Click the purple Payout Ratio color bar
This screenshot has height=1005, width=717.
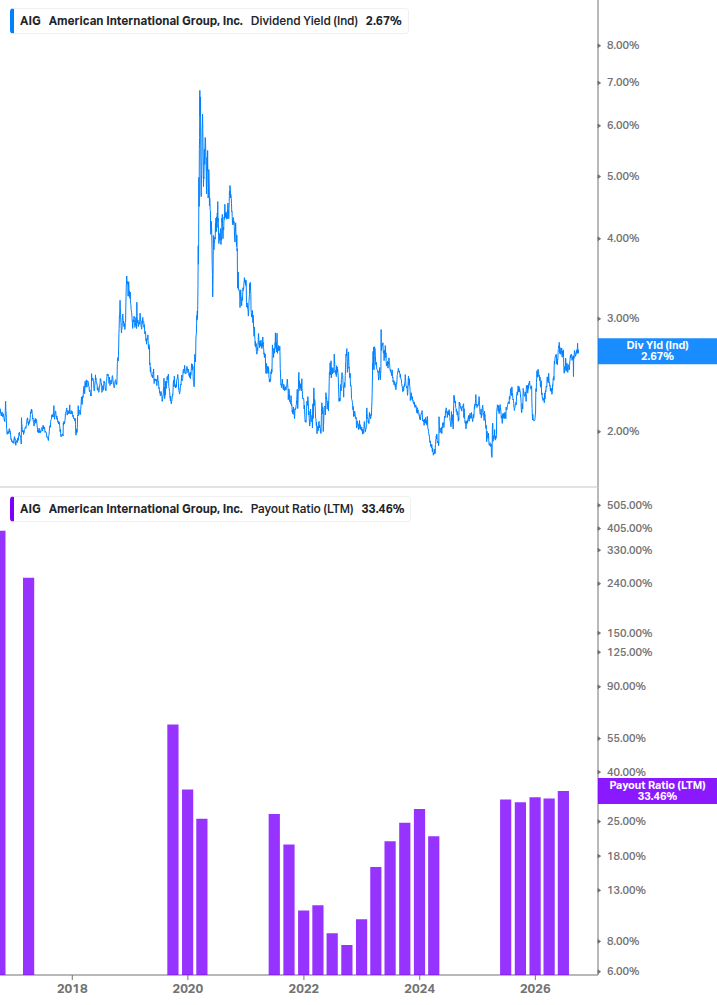point(12,509)
